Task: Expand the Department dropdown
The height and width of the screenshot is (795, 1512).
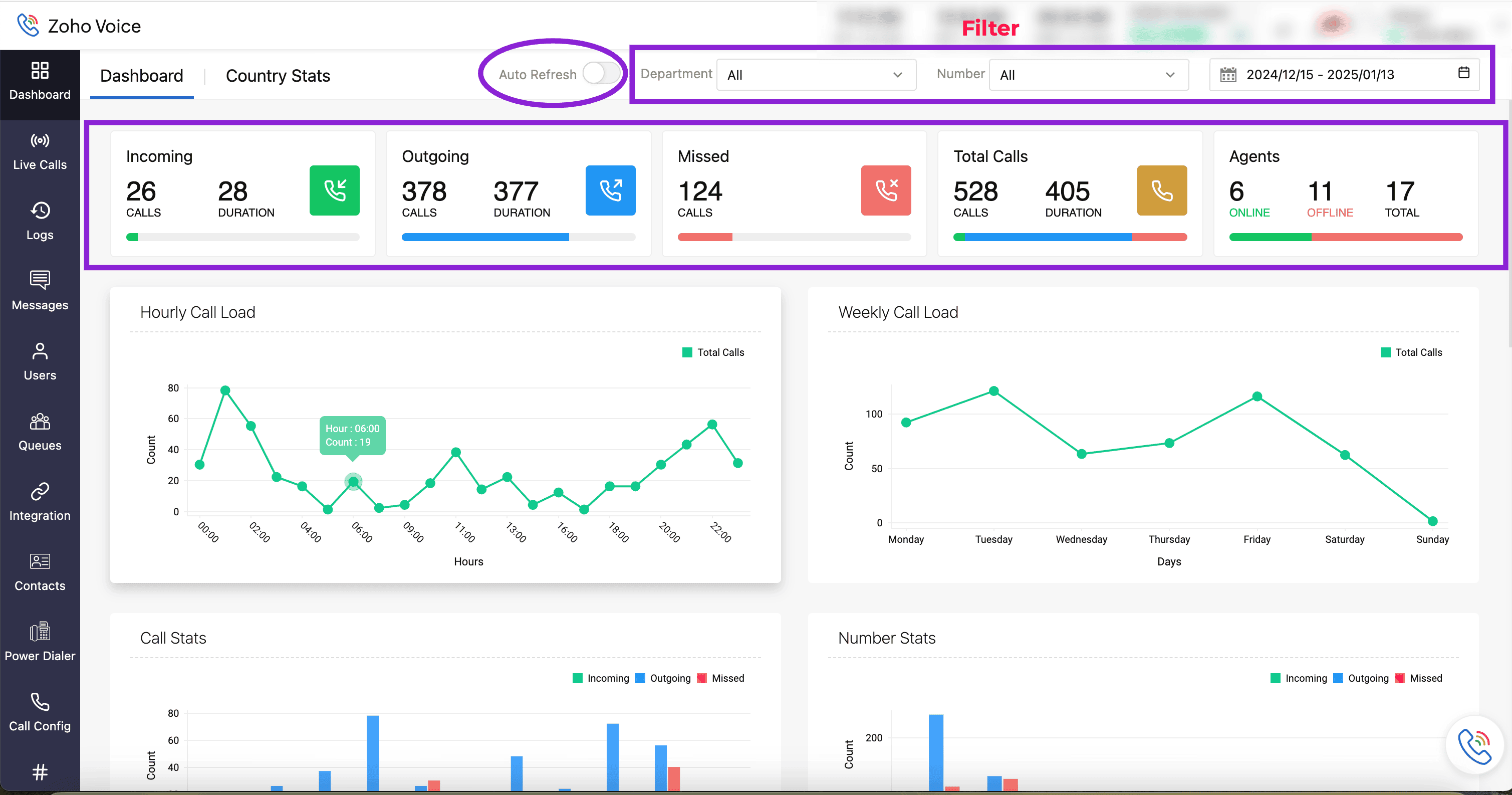Action: coord(815,75)
